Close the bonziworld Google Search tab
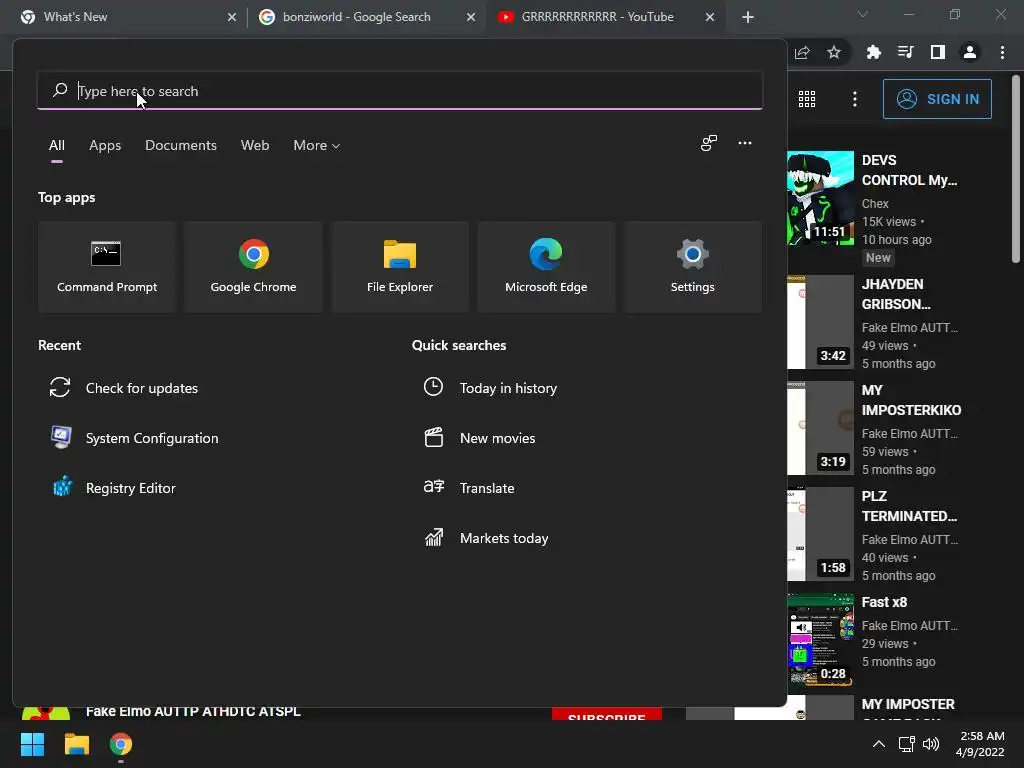 [x=471, y=18]
